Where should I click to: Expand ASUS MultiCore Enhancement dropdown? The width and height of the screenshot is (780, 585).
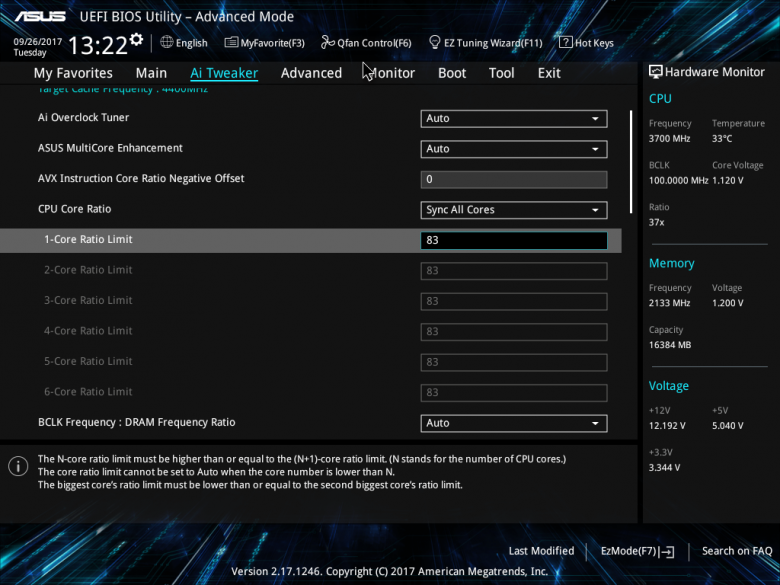[514, 149]
